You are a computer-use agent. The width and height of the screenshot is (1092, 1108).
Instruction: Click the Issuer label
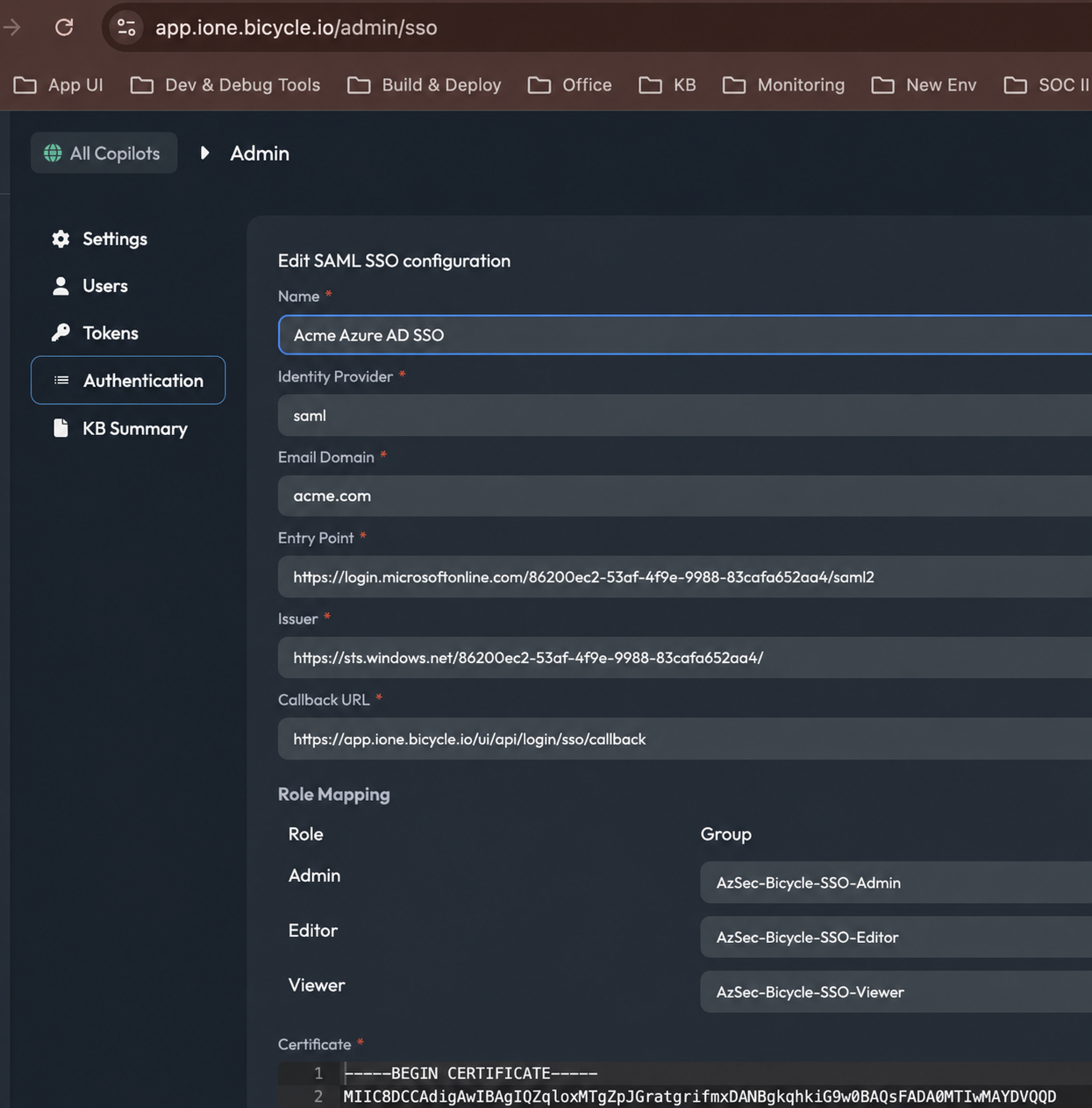point(298,618)
